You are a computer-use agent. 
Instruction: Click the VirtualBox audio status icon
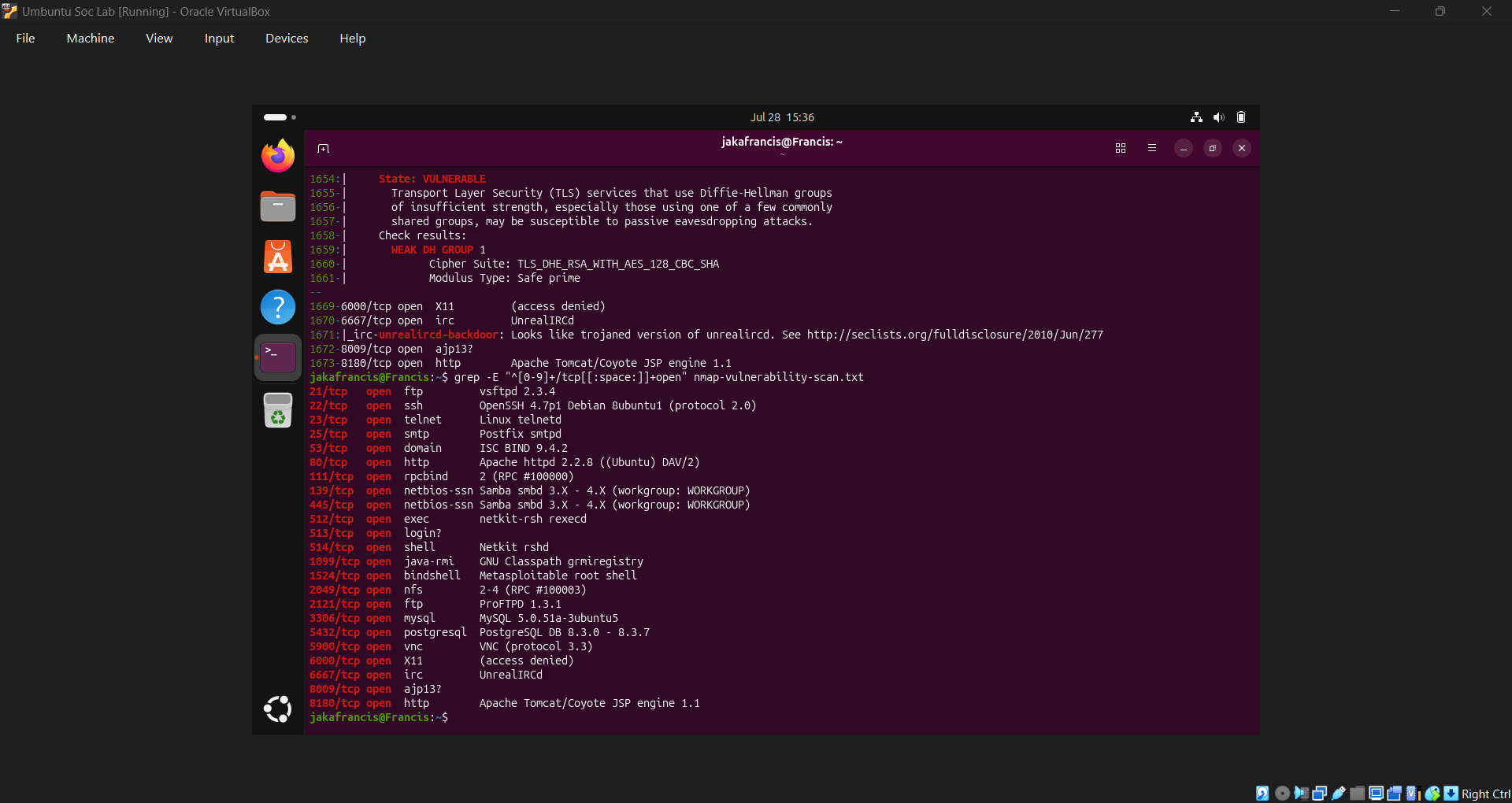tap(1301, 794)
